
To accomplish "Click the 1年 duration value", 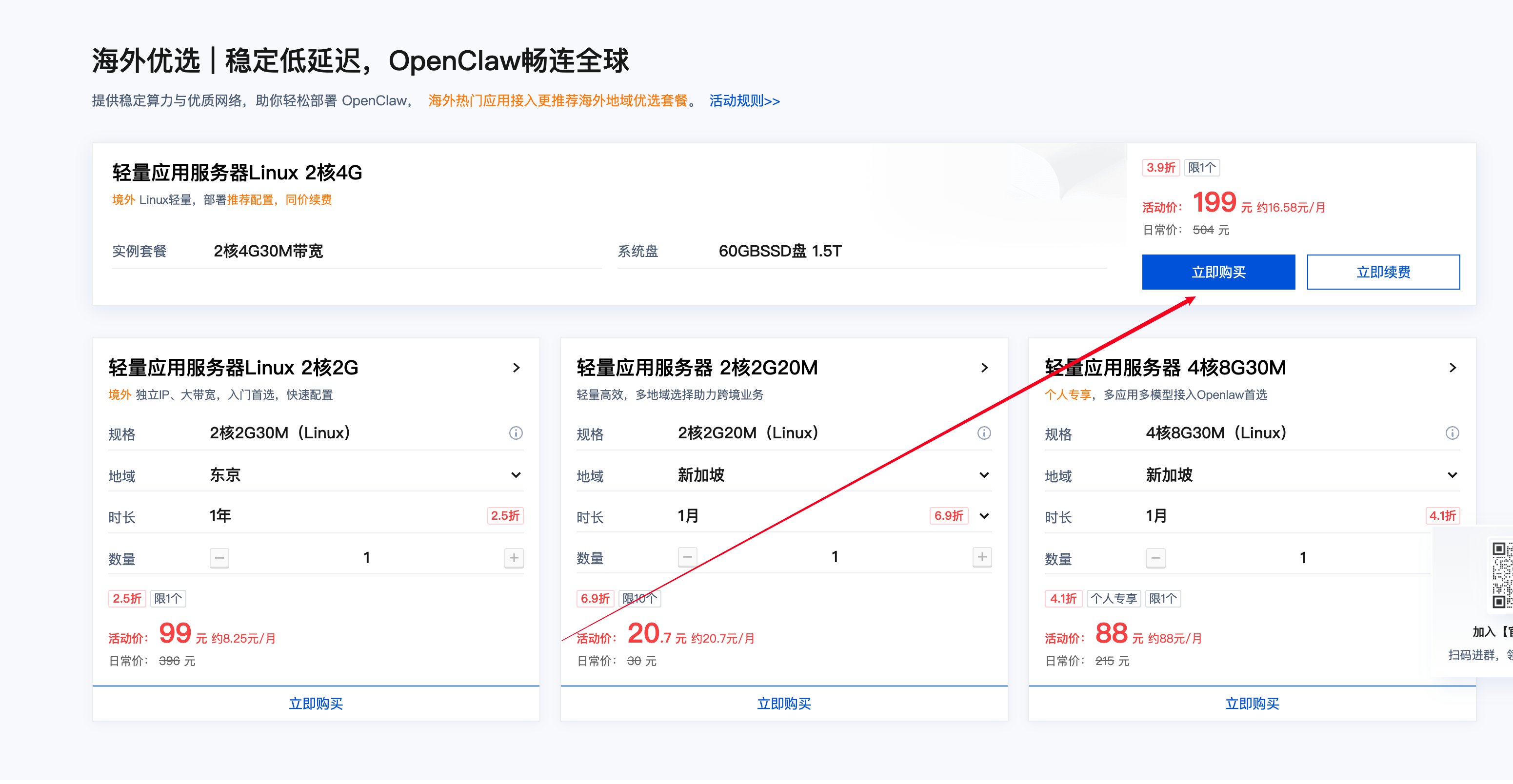I will pyautogui.click(x=220, y=516).
